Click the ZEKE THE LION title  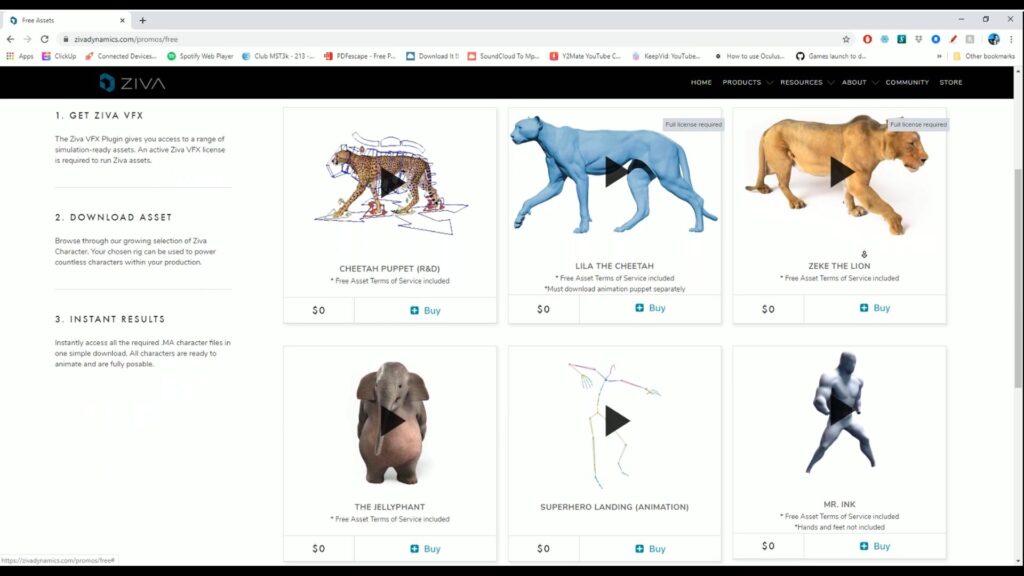coord(839,266)
